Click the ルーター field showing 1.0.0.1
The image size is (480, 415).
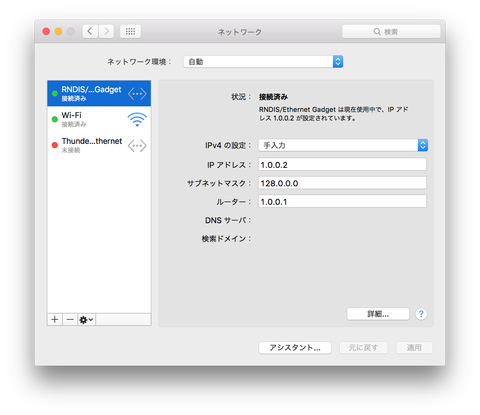[x=342, y=202]
